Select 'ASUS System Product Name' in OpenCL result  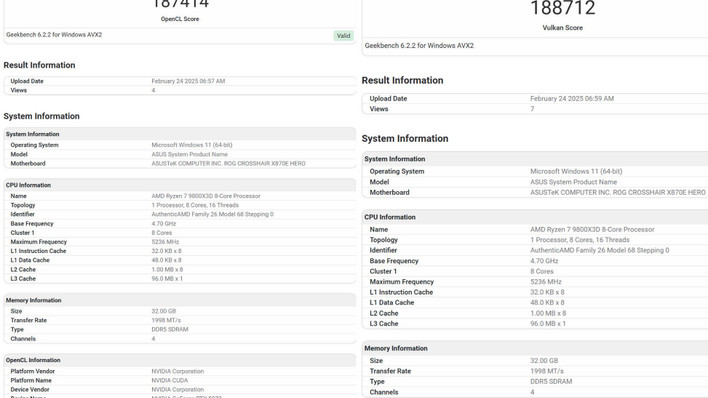tap(190, 155)
